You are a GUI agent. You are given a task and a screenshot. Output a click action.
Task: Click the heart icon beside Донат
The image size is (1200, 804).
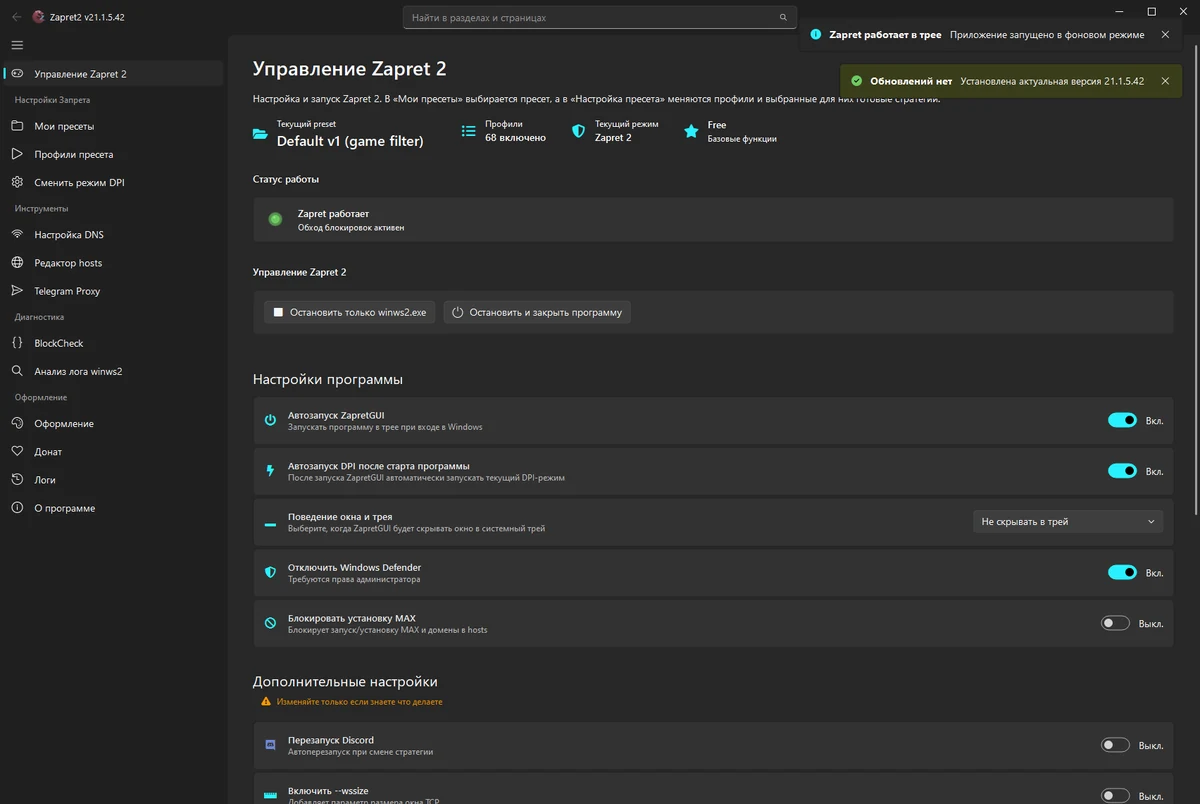(17, 452)
